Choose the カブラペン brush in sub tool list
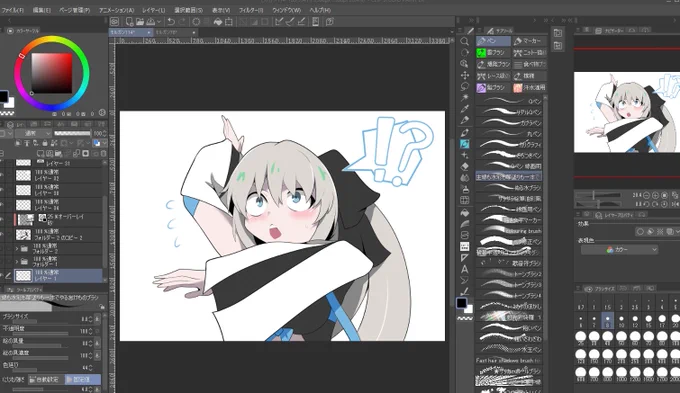The width and height of the screenshot is (680, 393). tap(509, 123)
